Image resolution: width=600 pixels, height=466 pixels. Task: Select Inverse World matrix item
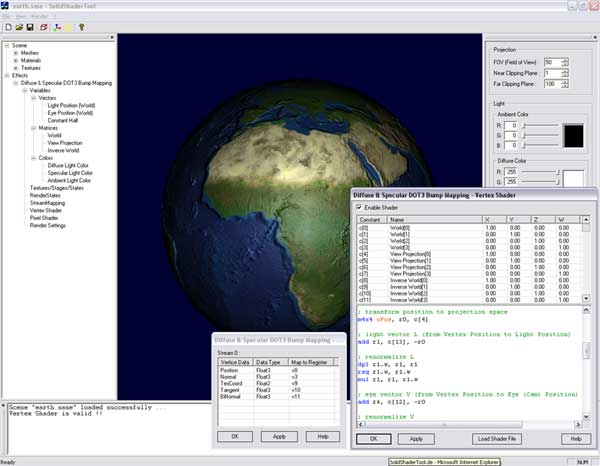[x=63, y=150]
